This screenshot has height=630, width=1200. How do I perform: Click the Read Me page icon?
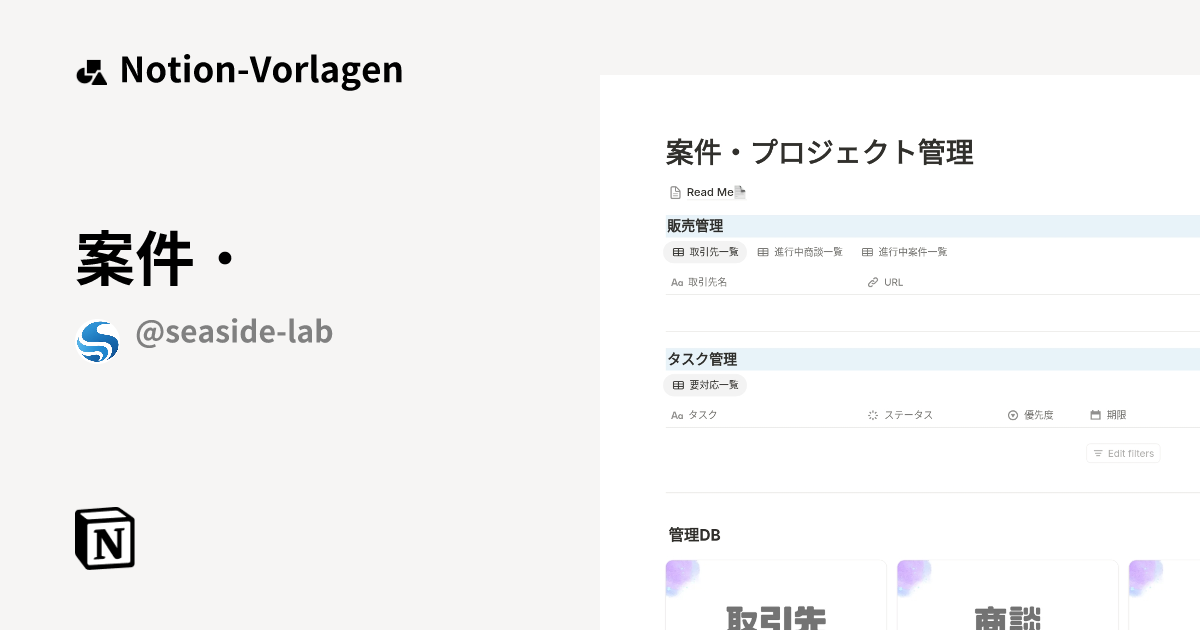pos(674,192)
